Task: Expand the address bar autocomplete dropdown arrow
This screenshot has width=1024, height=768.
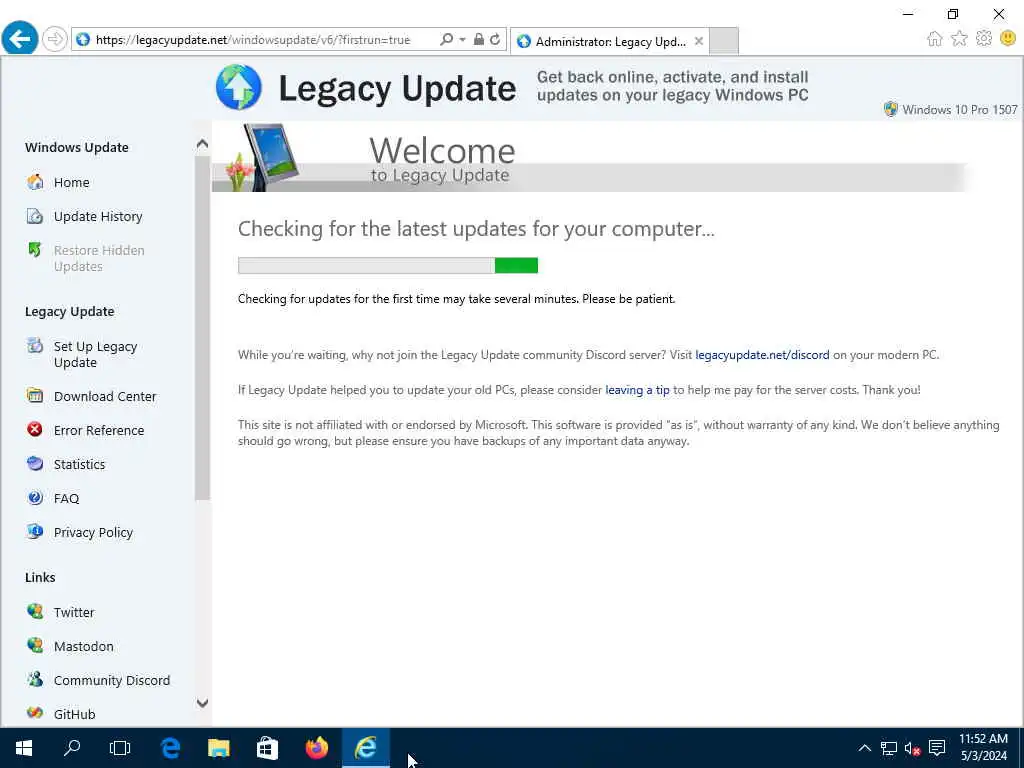Action: (x=462, y=40)
